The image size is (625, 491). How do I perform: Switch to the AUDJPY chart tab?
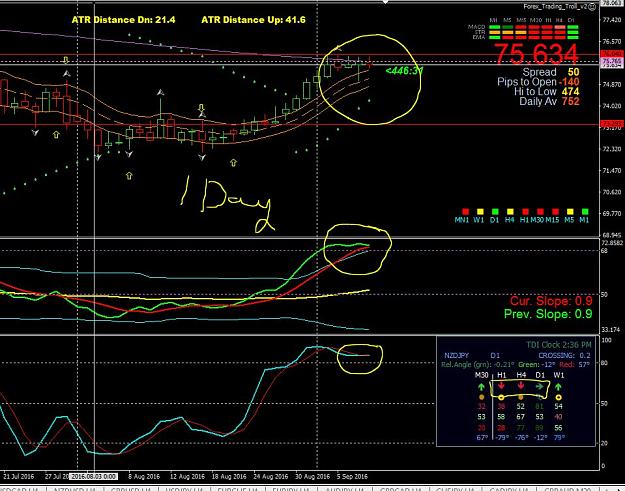click(345, 488)
